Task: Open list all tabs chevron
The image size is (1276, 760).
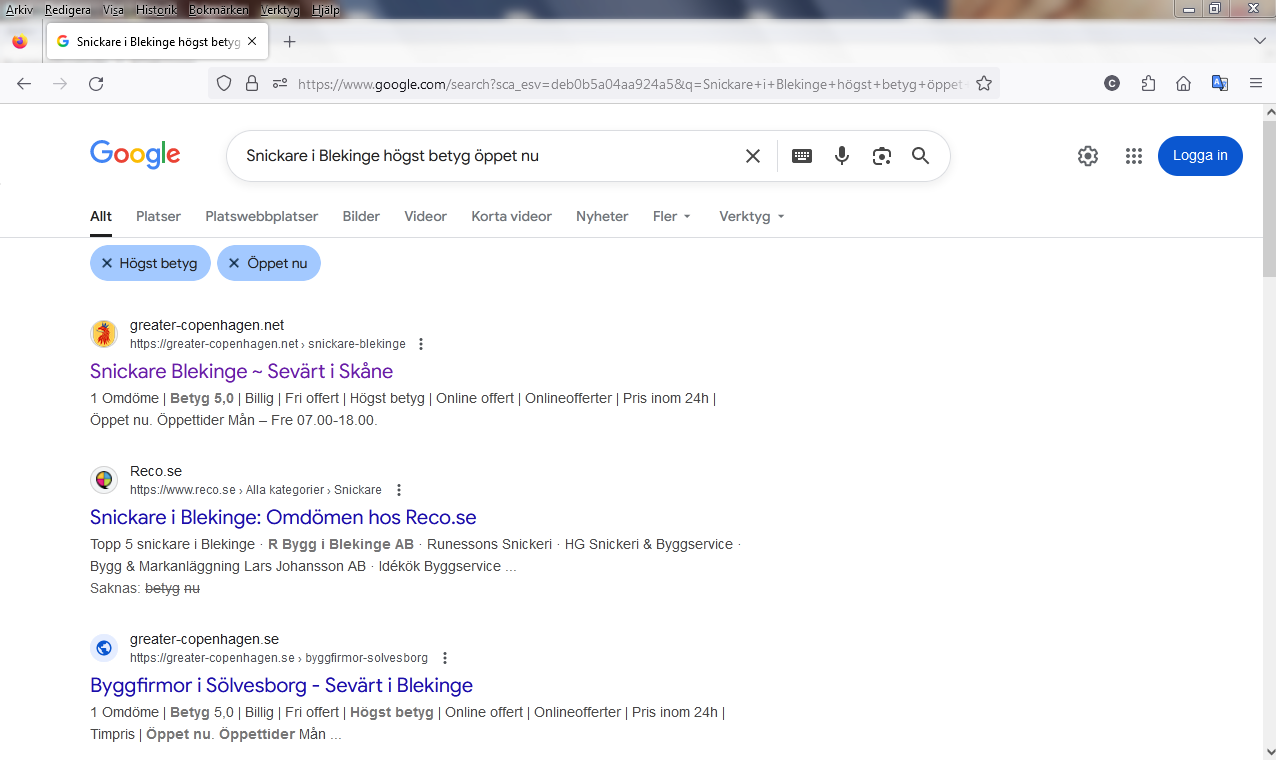Action: (x=1259, y=41)
